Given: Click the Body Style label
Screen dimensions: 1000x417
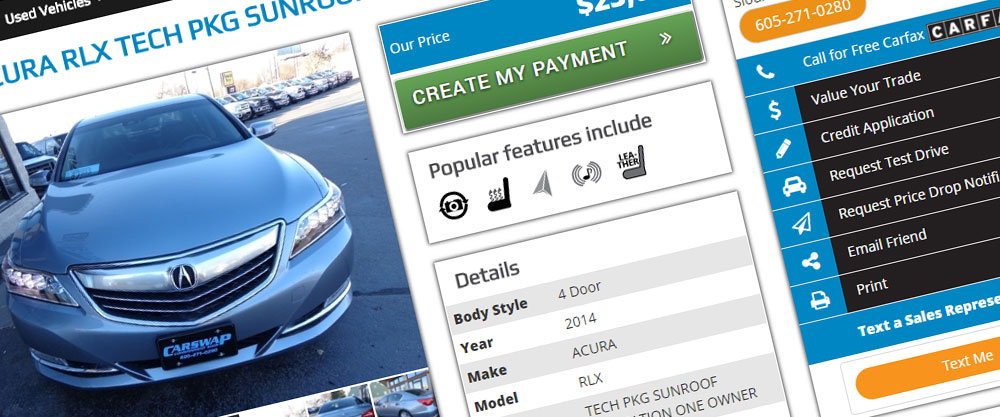Looking at the screenshot, I should (490, 311).
